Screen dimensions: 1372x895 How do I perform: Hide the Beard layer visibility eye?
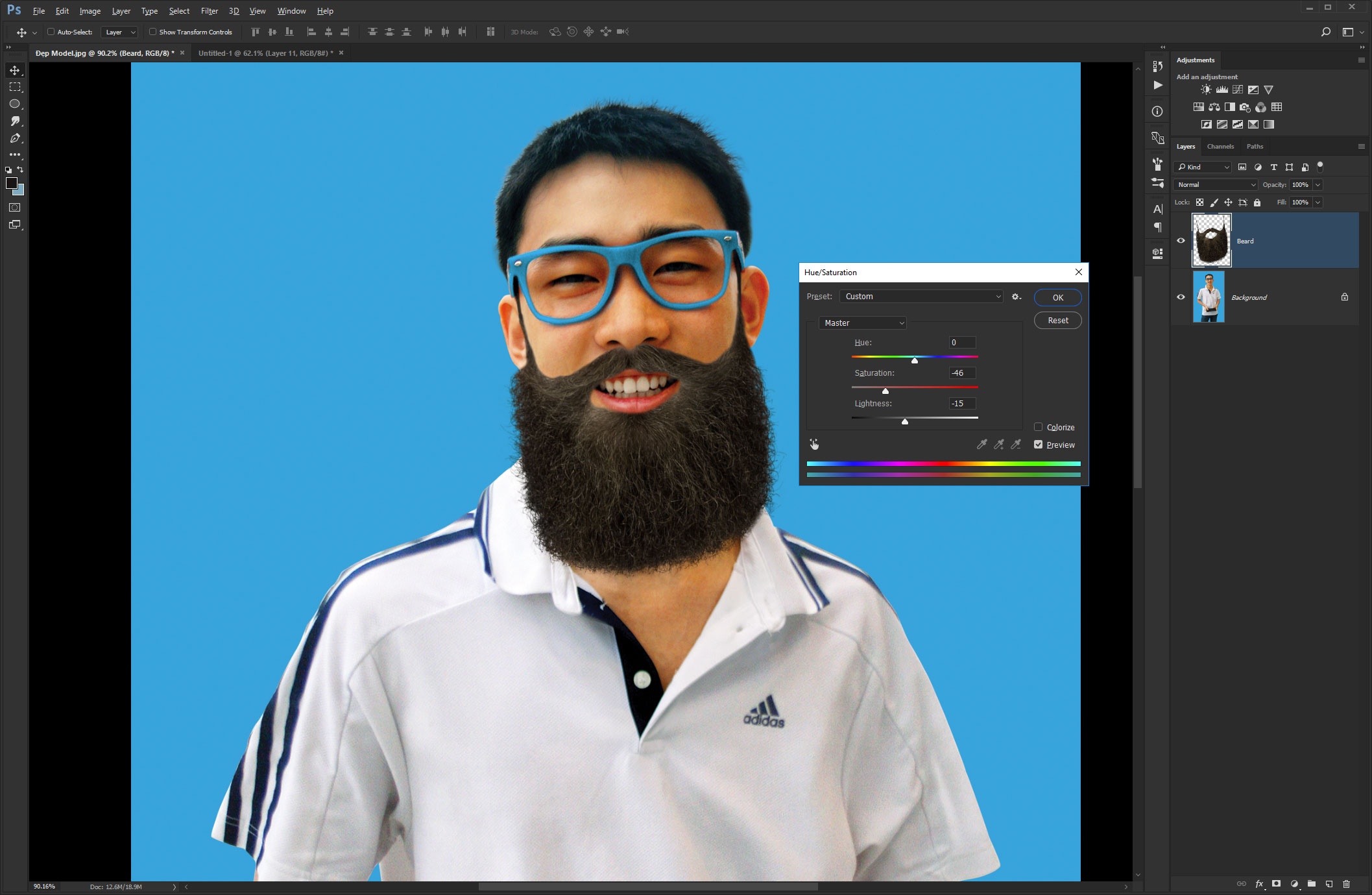pyautogui.click(x=1181, y=241)
